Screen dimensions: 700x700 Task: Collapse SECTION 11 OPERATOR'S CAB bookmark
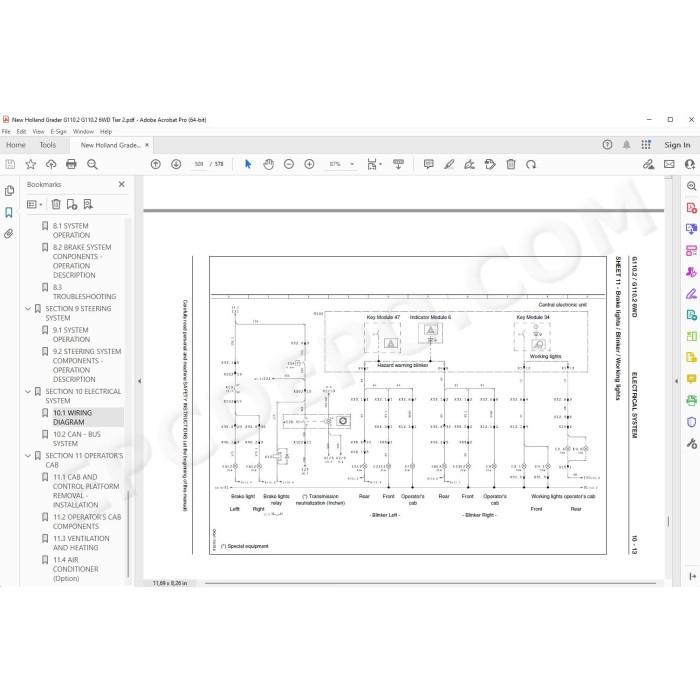(x=28, y=456)
